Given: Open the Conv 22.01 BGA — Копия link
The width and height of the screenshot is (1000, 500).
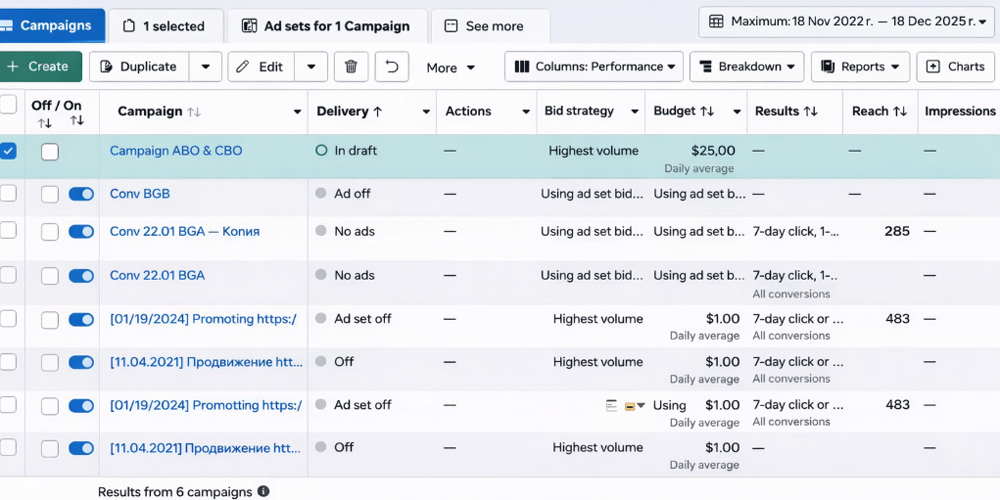Looking at the screenshot, I should pyautogui.click(x=185, y=232).
